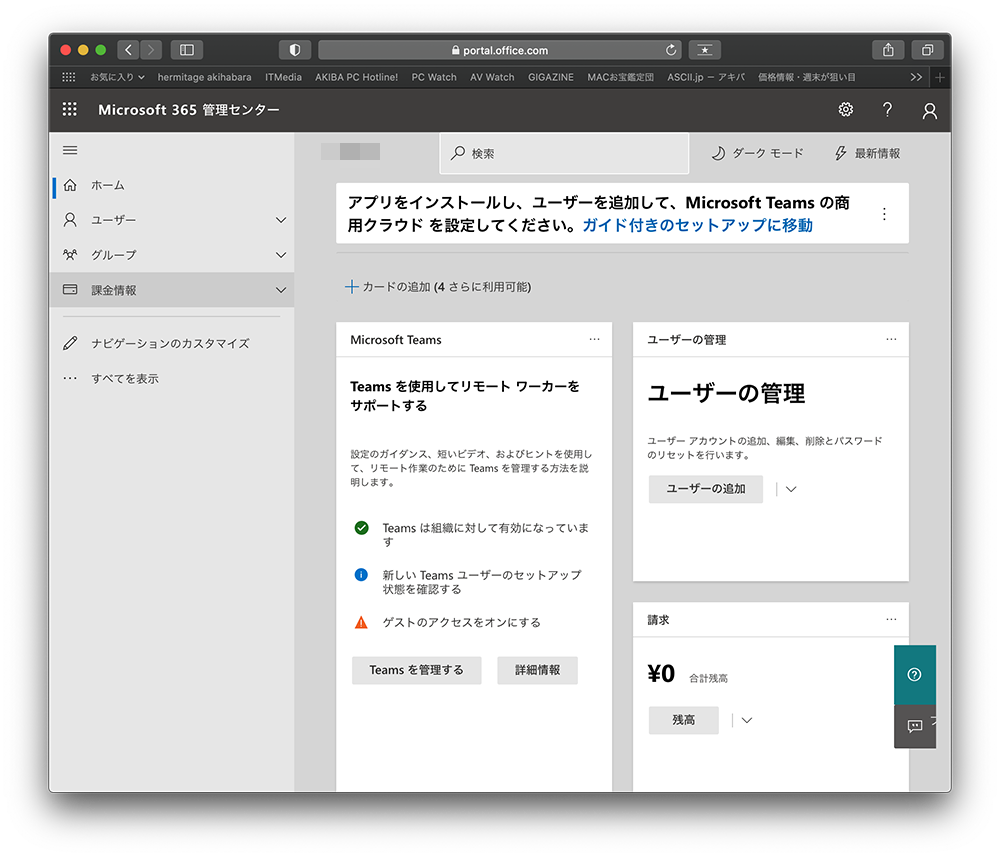The height and width of the screenshot is (857, 1000).
Task: Click the groups icon beside グループ
Action: (x=70, y=255)
